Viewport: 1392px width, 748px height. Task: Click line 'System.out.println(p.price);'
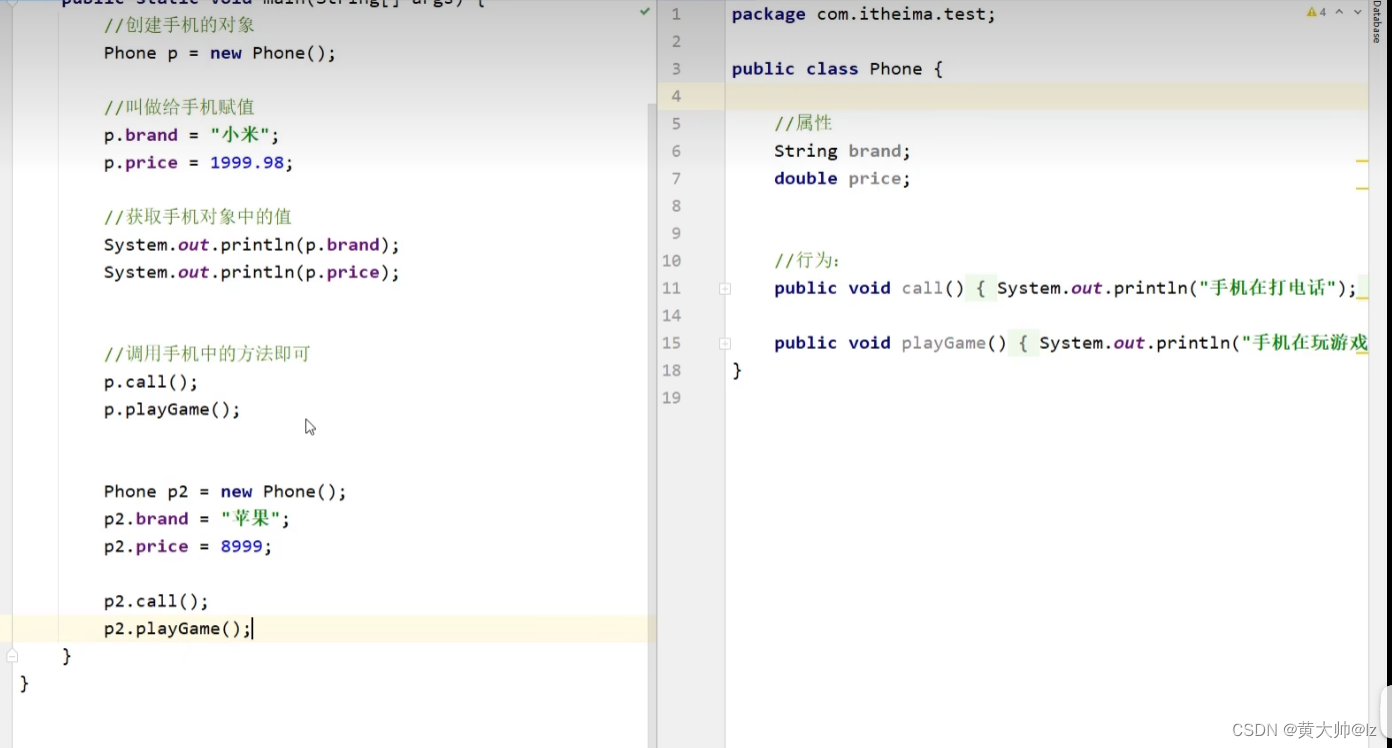(251, 272)
